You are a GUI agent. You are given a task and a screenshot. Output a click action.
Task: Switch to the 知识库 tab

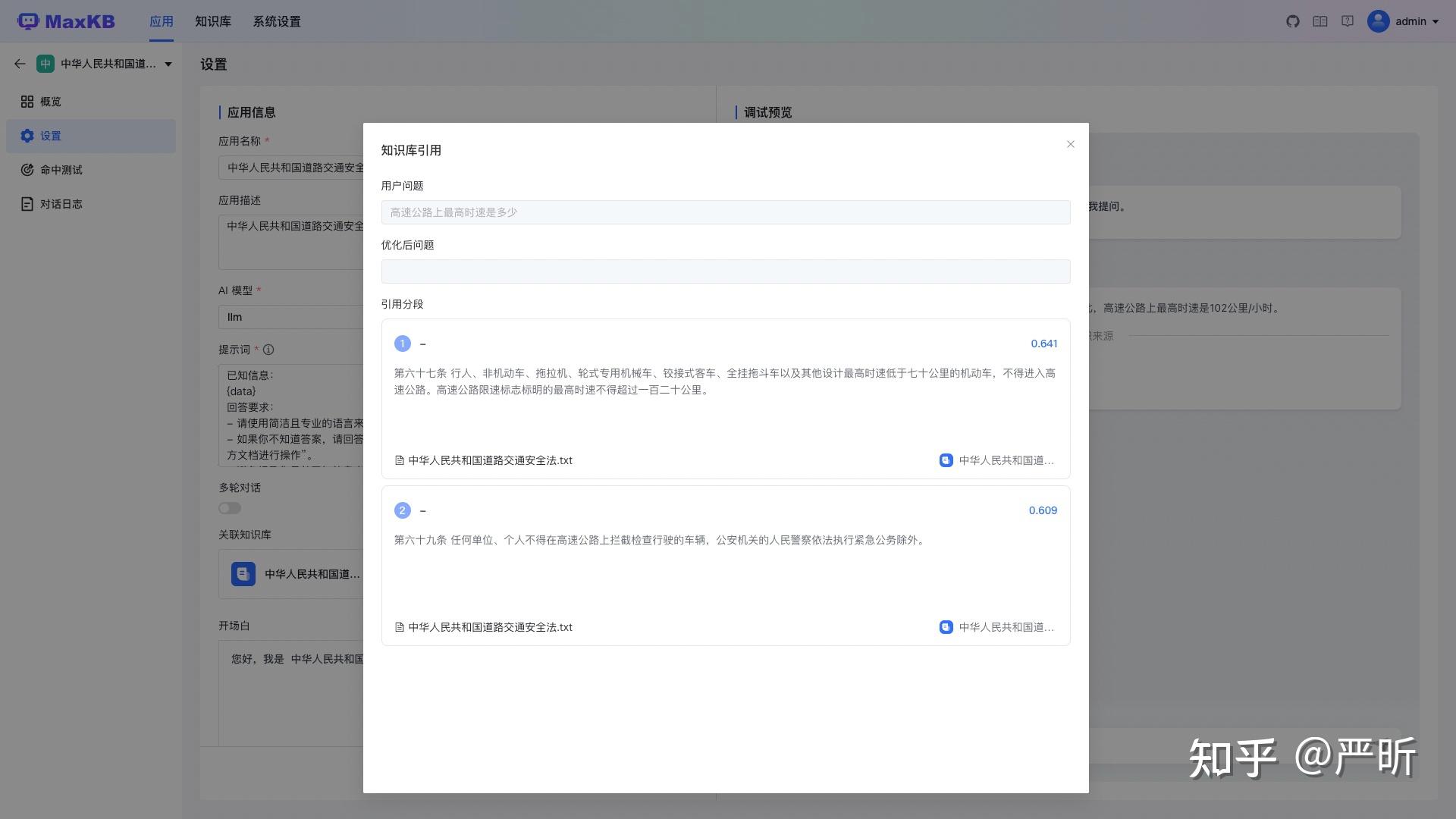point(212,21)
